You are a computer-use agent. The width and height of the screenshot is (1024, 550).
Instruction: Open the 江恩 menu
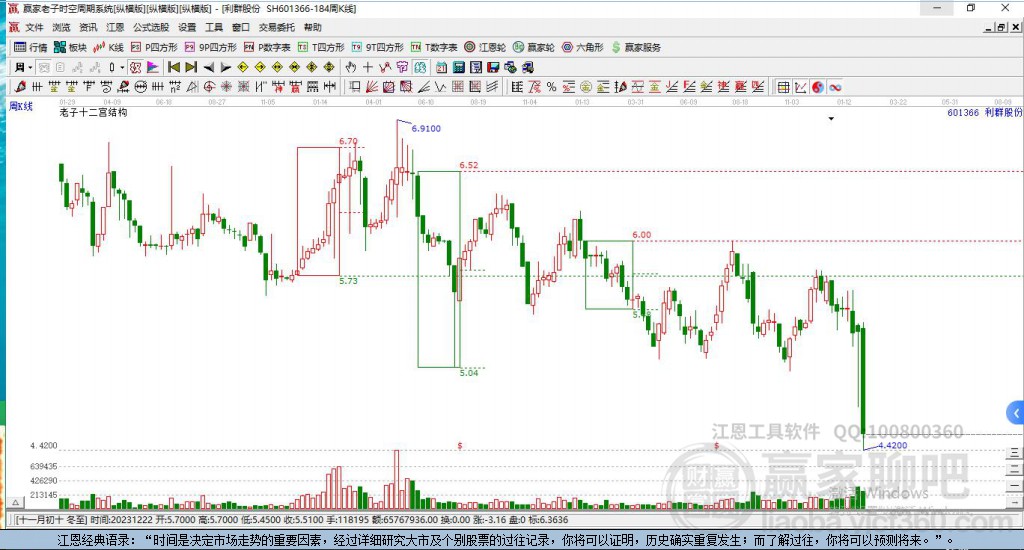(x=115, y=27)
